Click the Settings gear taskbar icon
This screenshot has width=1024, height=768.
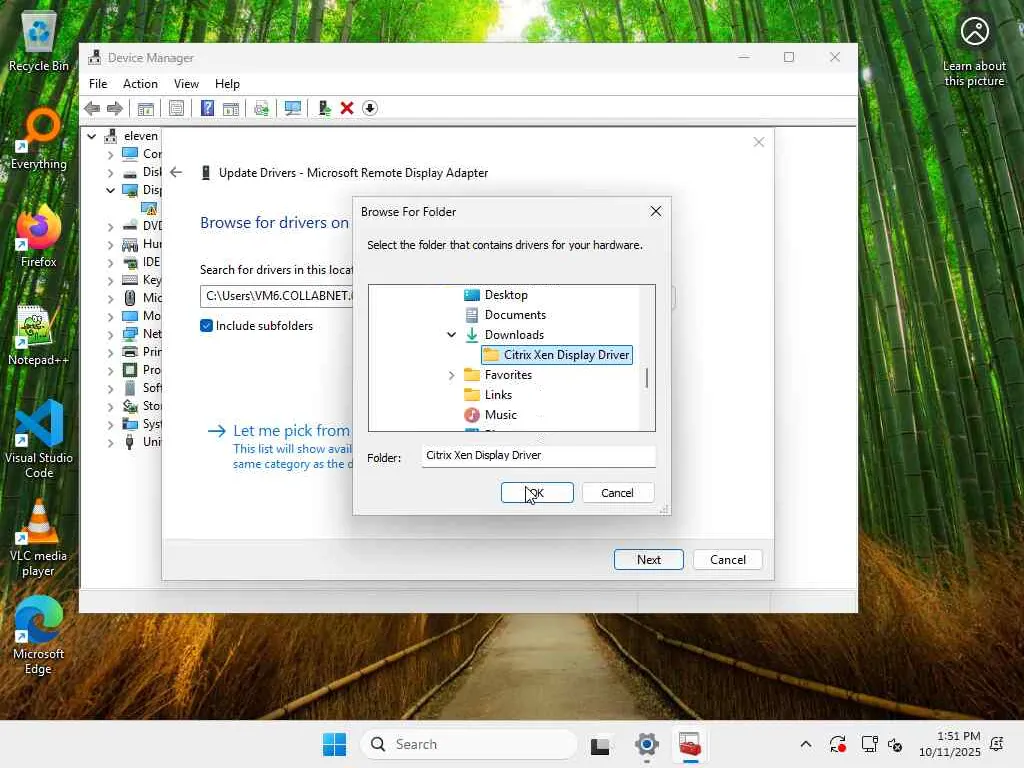pos(647,744)
